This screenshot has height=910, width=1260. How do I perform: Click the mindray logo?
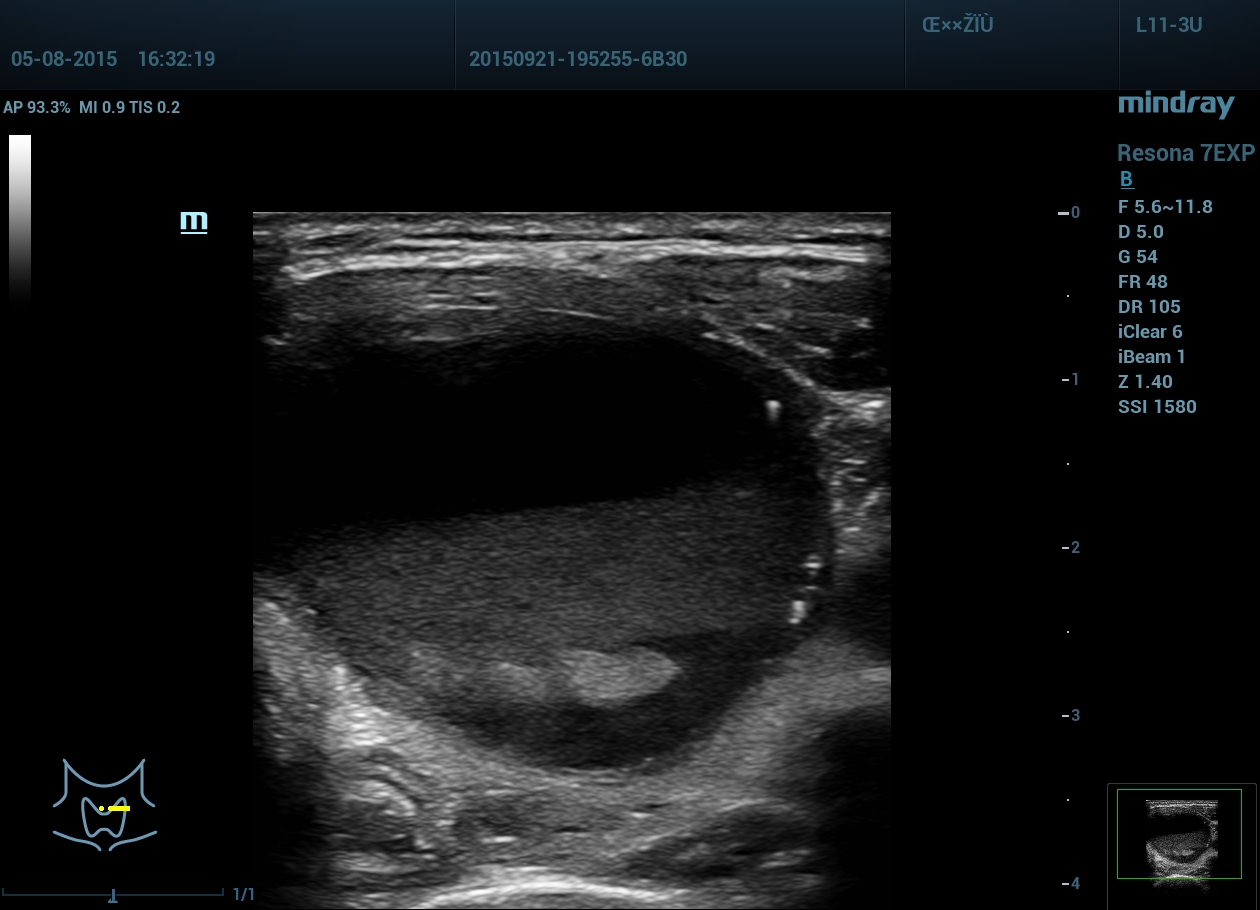[x=1176, y=104]
